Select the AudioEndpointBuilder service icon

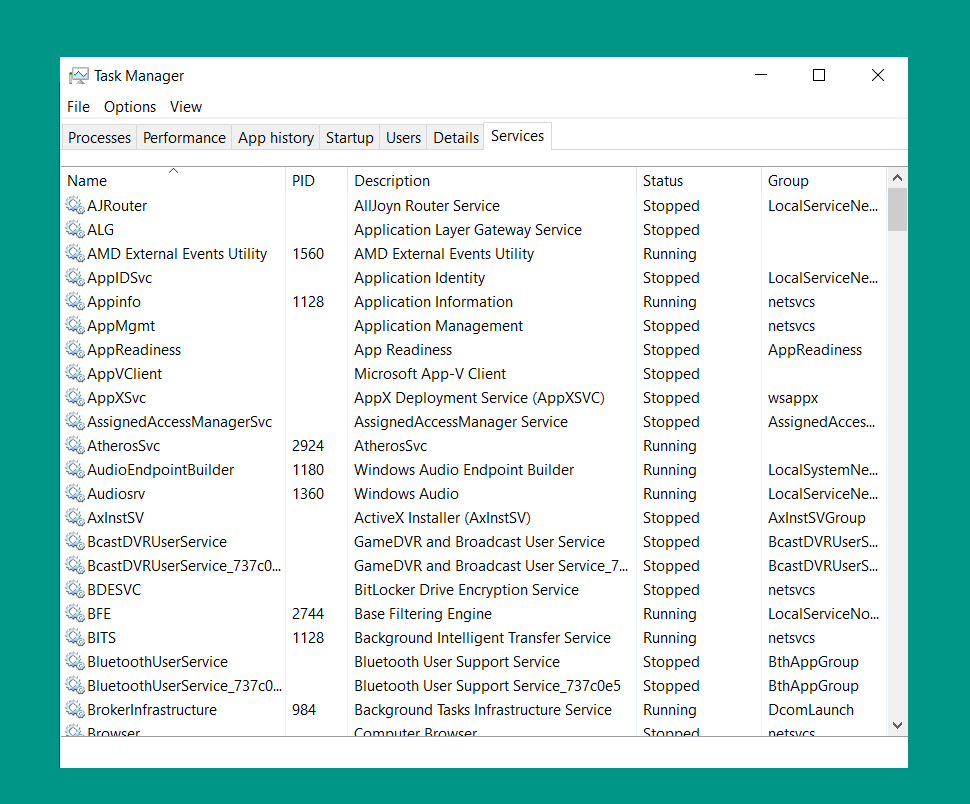pyautogui.click(x=75, y=469)
